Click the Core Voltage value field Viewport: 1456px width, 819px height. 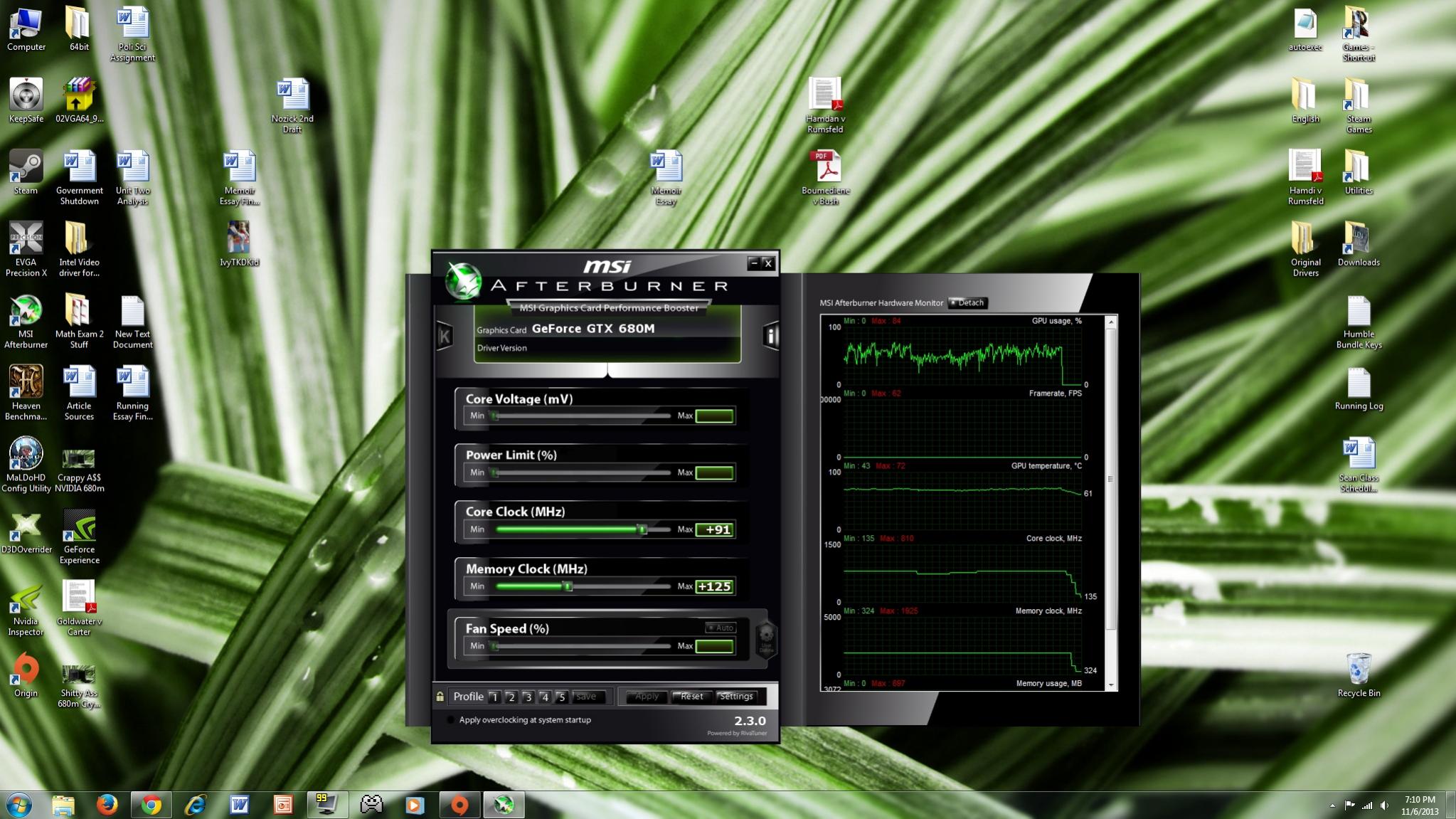click(x=714, y=416)
